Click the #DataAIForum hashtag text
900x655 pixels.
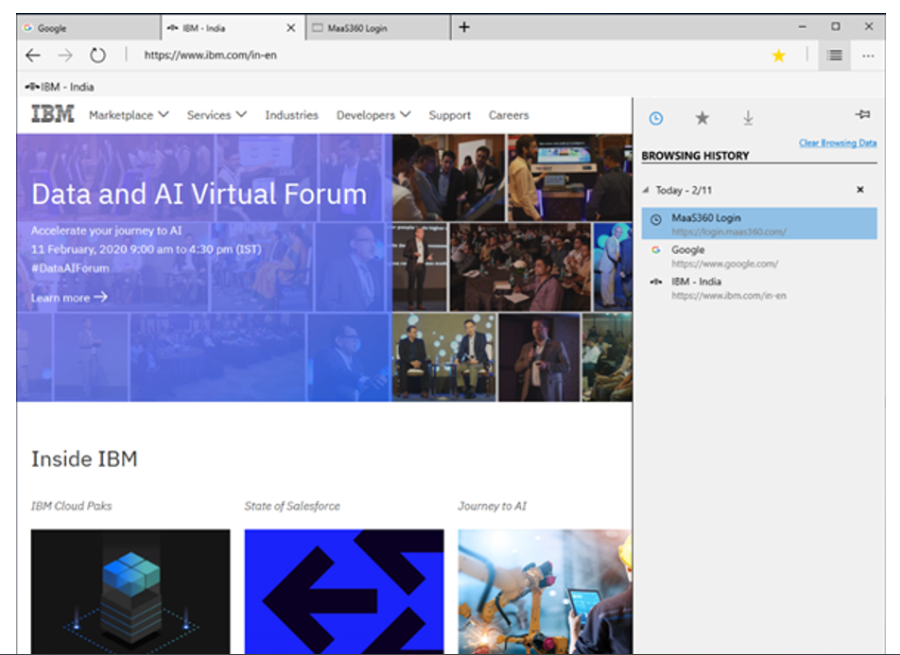[70, 268]
